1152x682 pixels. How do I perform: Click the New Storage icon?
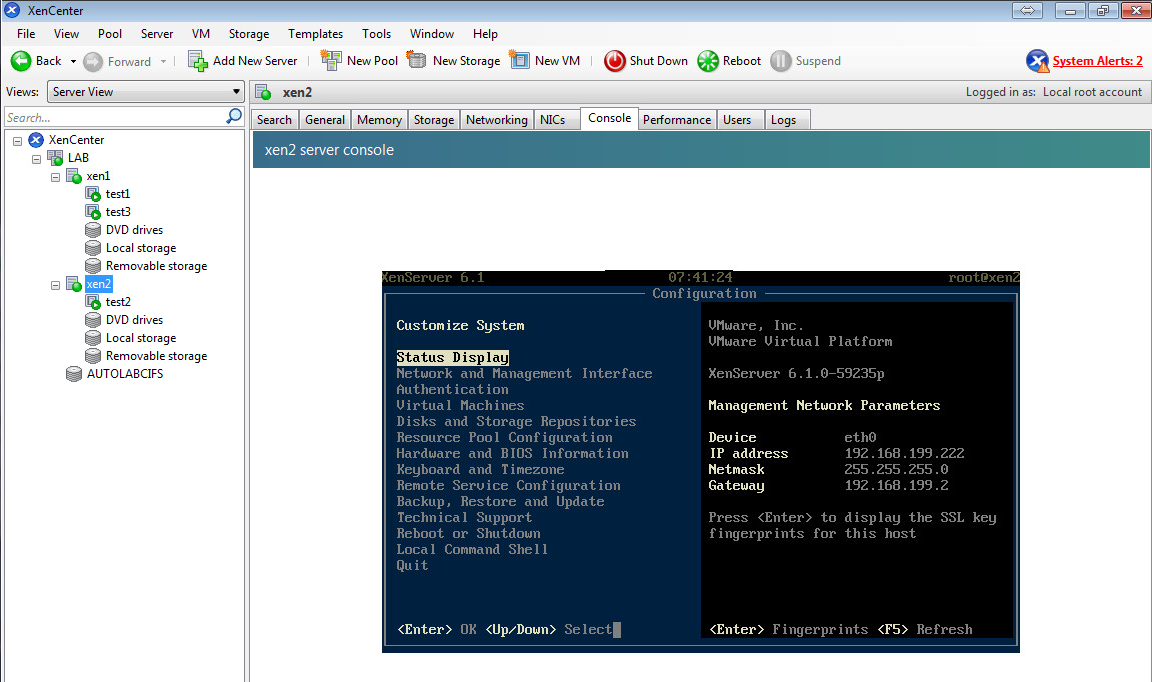point(417,61)
